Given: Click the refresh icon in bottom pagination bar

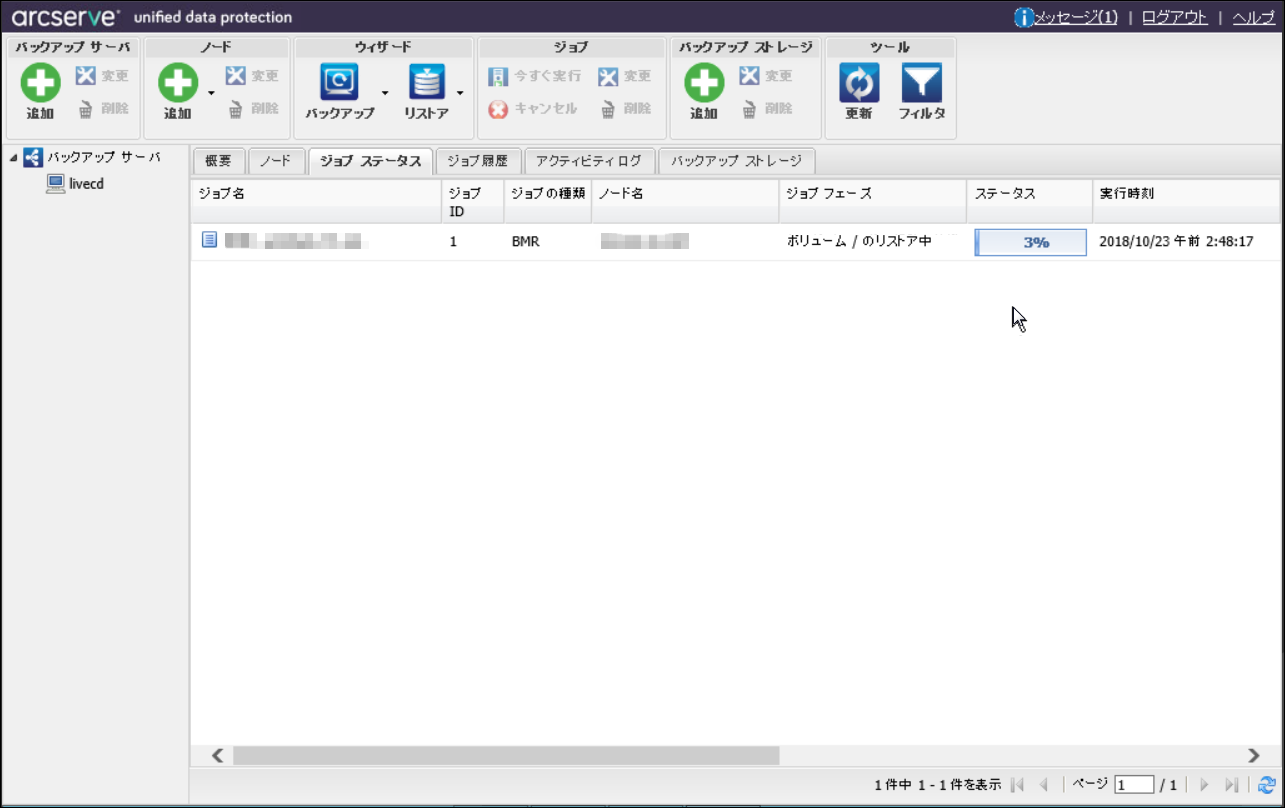Looking at the screenshot, I should coord(1266,785).
